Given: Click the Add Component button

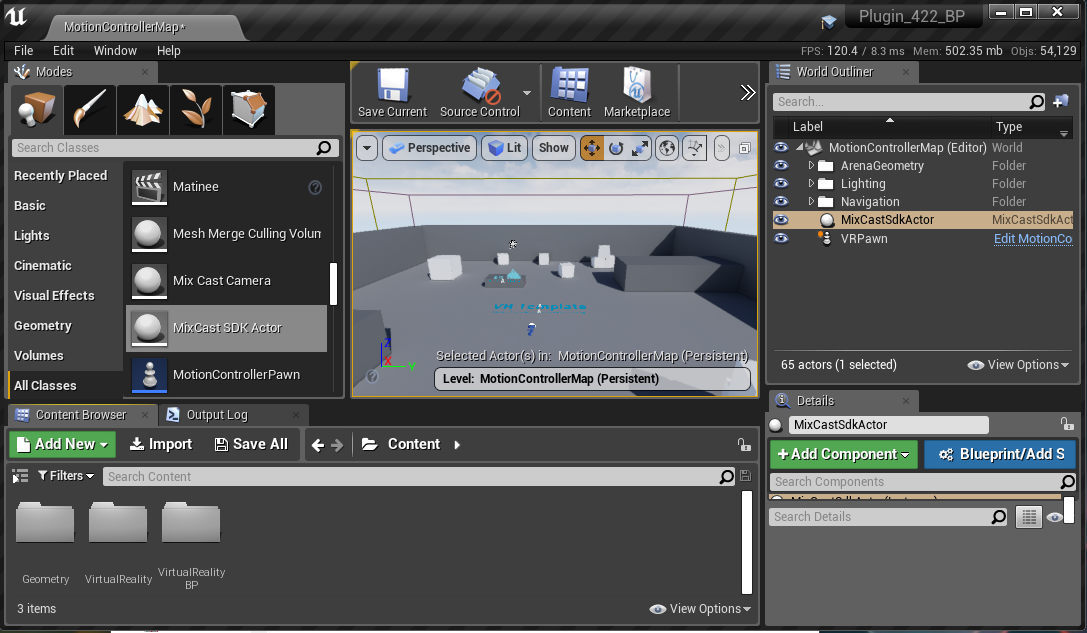Looking at the screenshot, I should [844, 454].
